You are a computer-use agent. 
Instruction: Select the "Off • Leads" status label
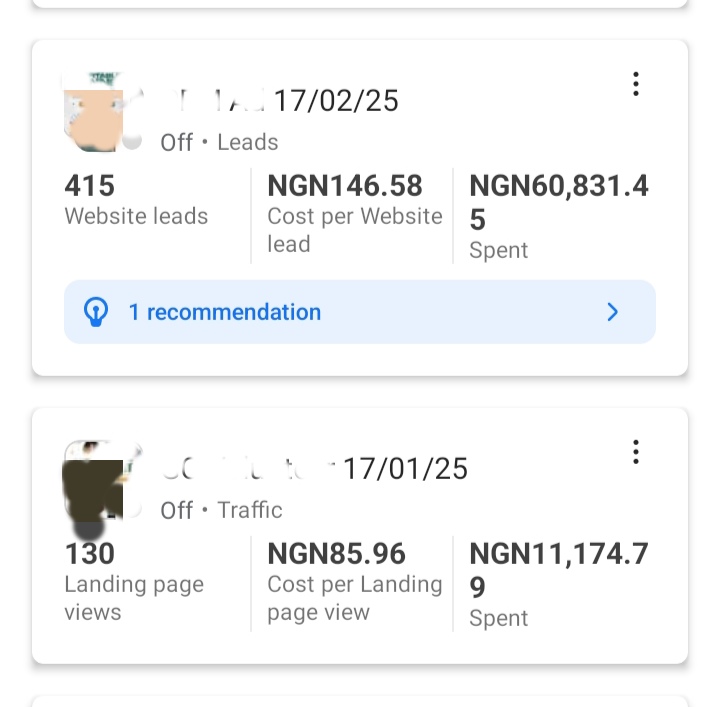[x=220, y=142]
